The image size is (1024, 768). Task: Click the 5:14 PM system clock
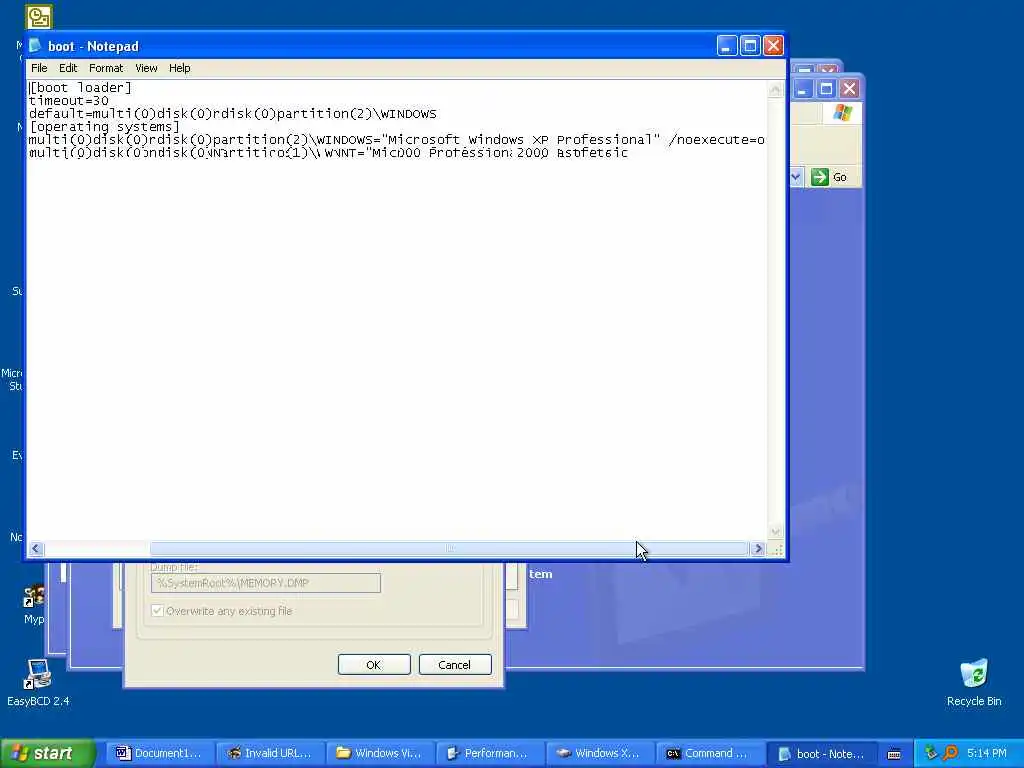(x=986, y=753)
